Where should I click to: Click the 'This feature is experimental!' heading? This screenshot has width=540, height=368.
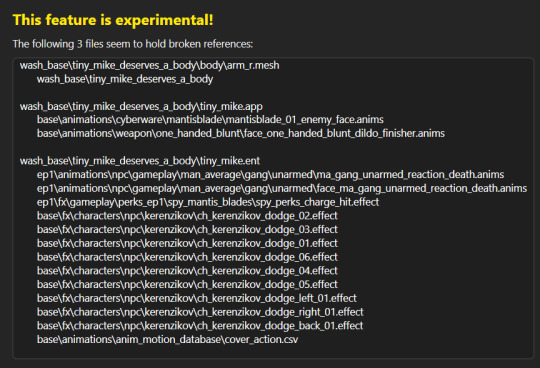tap(113, 20)
